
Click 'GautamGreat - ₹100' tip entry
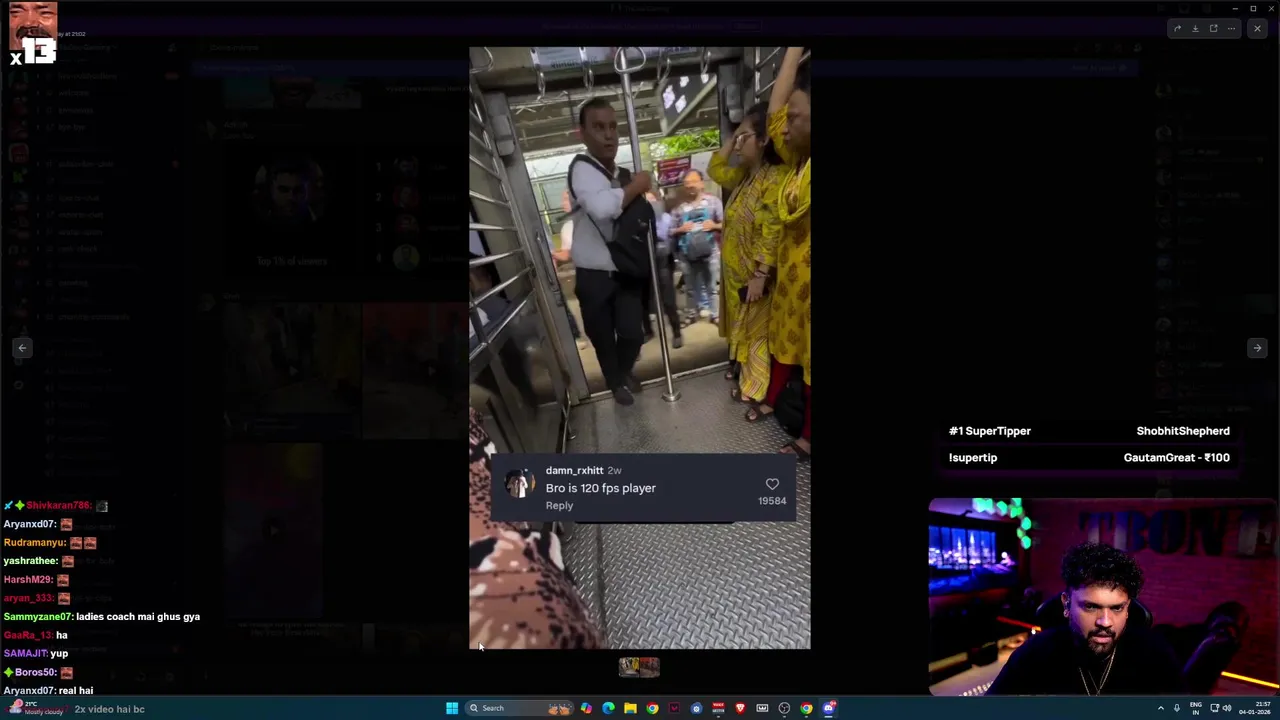tap(1176, 458)
